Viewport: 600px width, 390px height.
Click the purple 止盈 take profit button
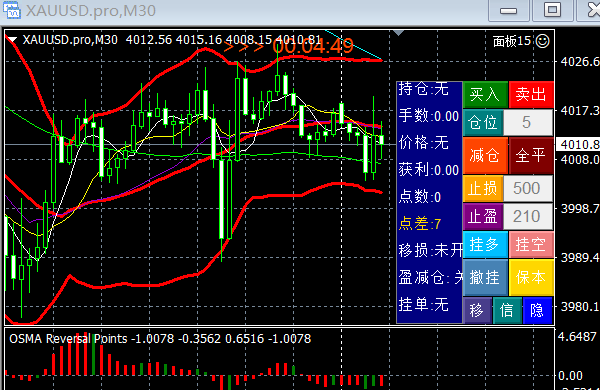483,217
